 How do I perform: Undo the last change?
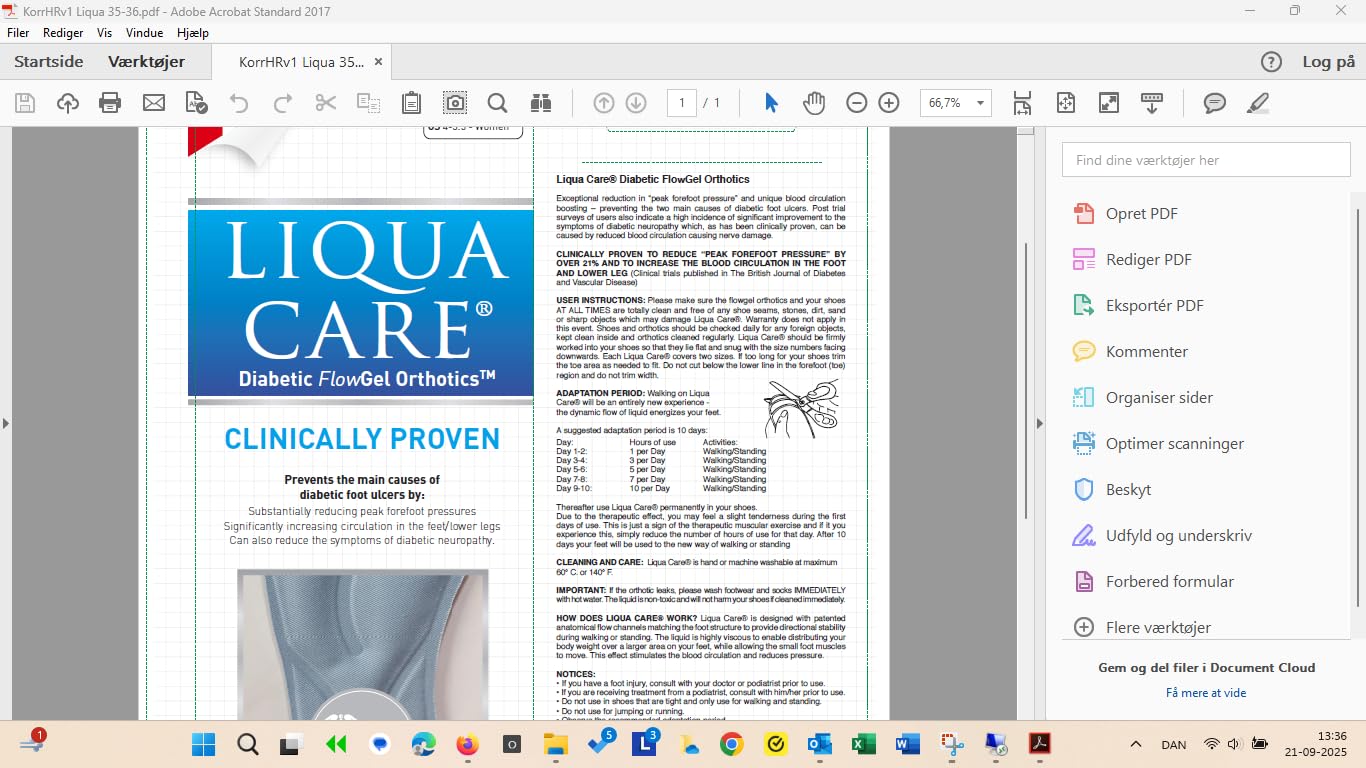coord(238,103)
